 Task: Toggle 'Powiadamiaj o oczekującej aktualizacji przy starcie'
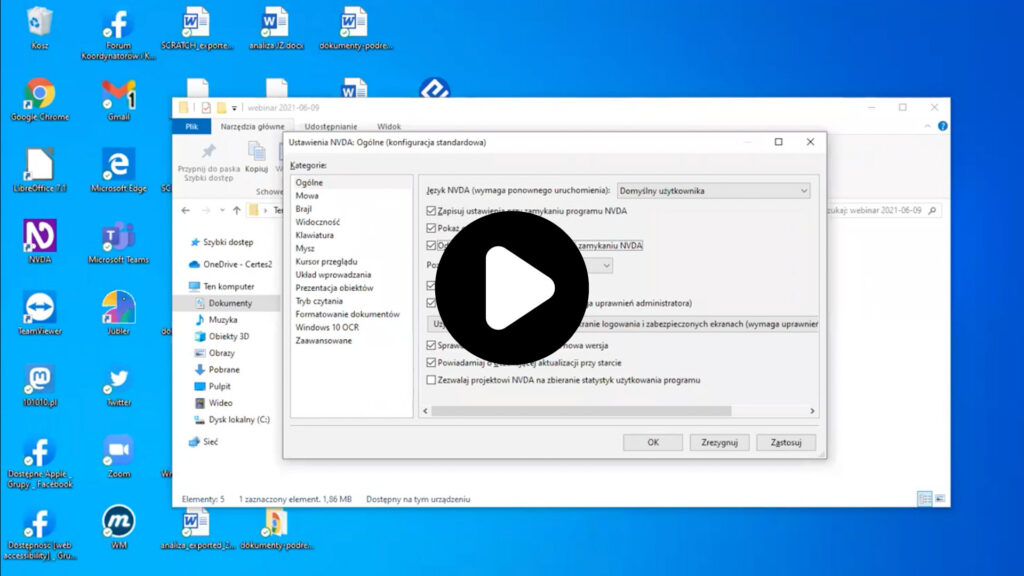point(431,362)
